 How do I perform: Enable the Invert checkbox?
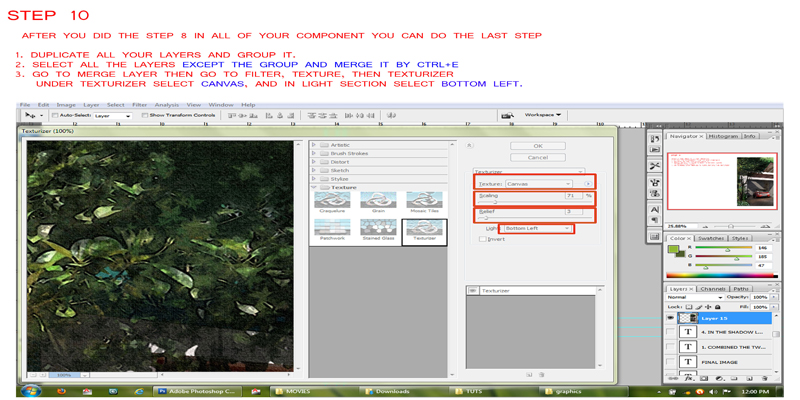pos(482,239)
